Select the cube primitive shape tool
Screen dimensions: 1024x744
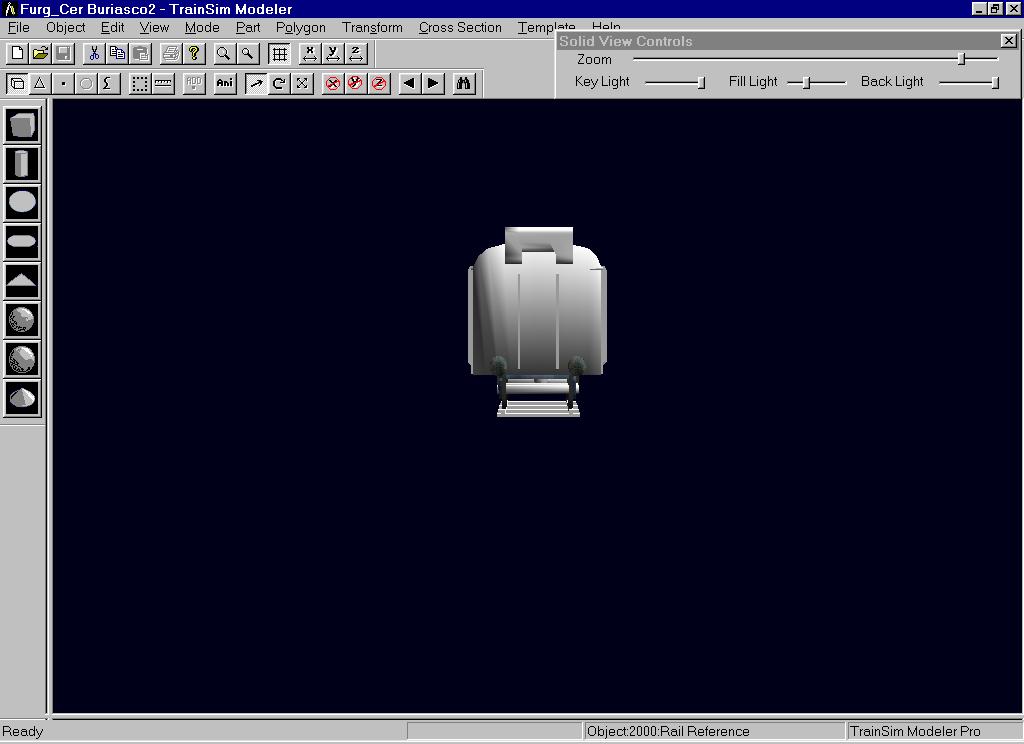[22, 125]
